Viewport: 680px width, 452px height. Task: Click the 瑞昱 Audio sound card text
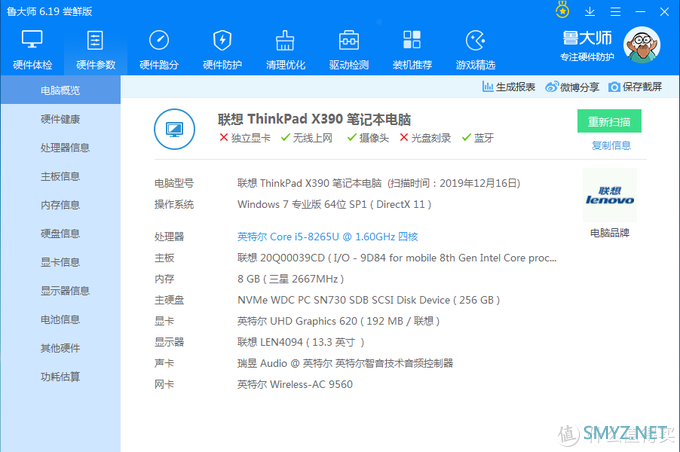point(345,364)
